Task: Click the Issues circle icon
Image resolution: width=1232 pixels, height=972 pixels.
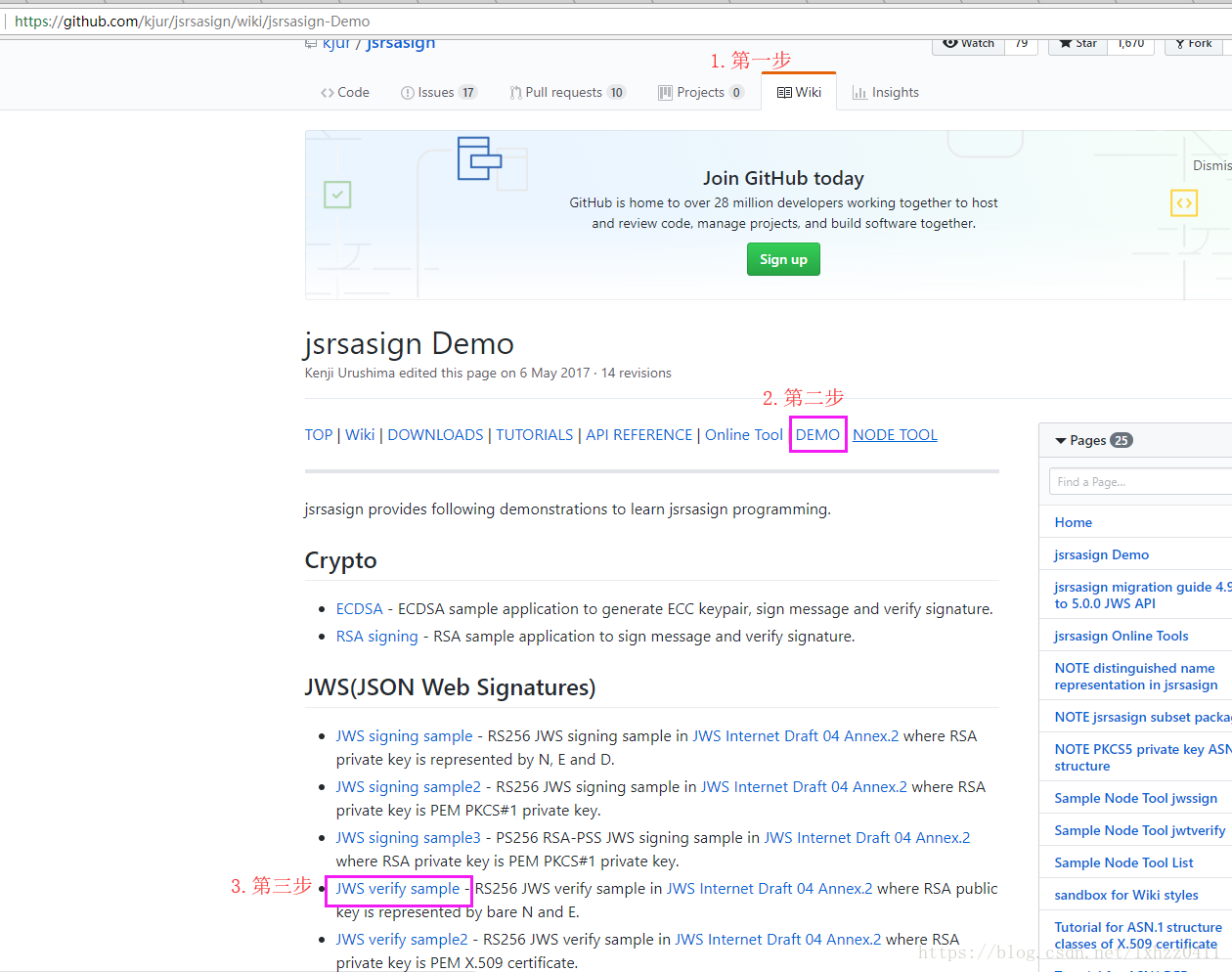Action: click(407, 93)
